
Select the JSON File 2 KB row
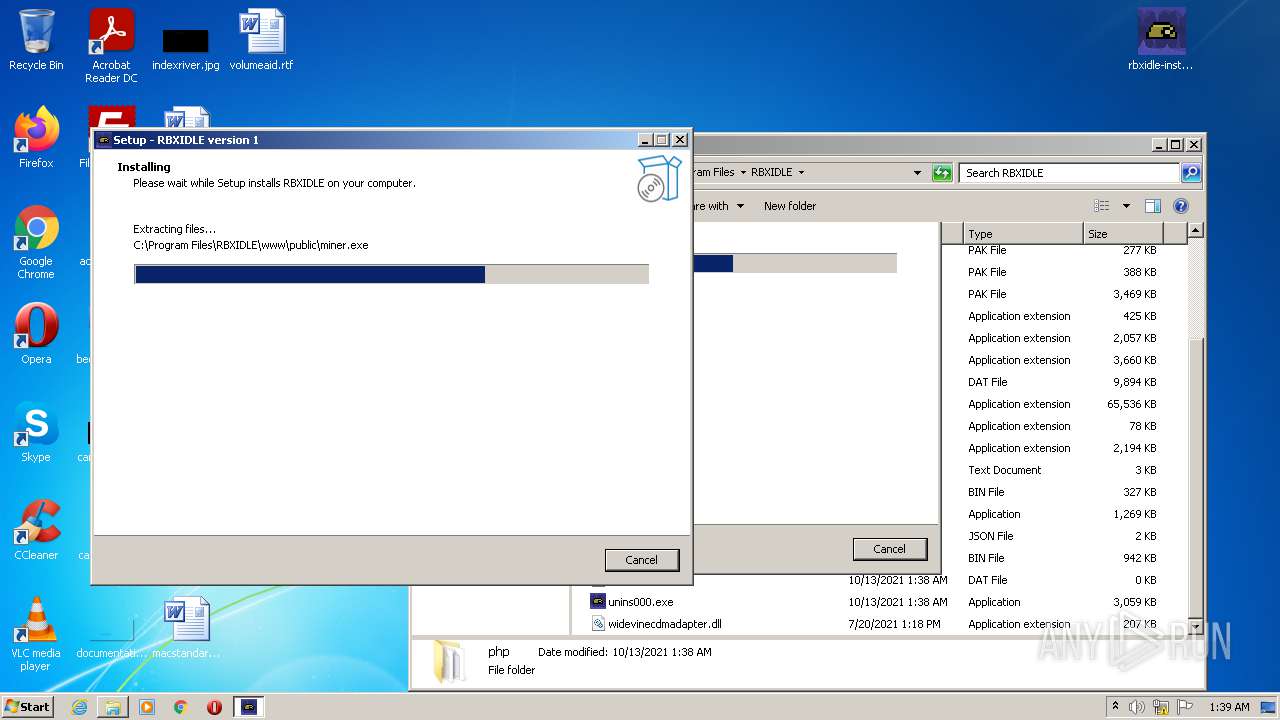(x=1063, y=536)
